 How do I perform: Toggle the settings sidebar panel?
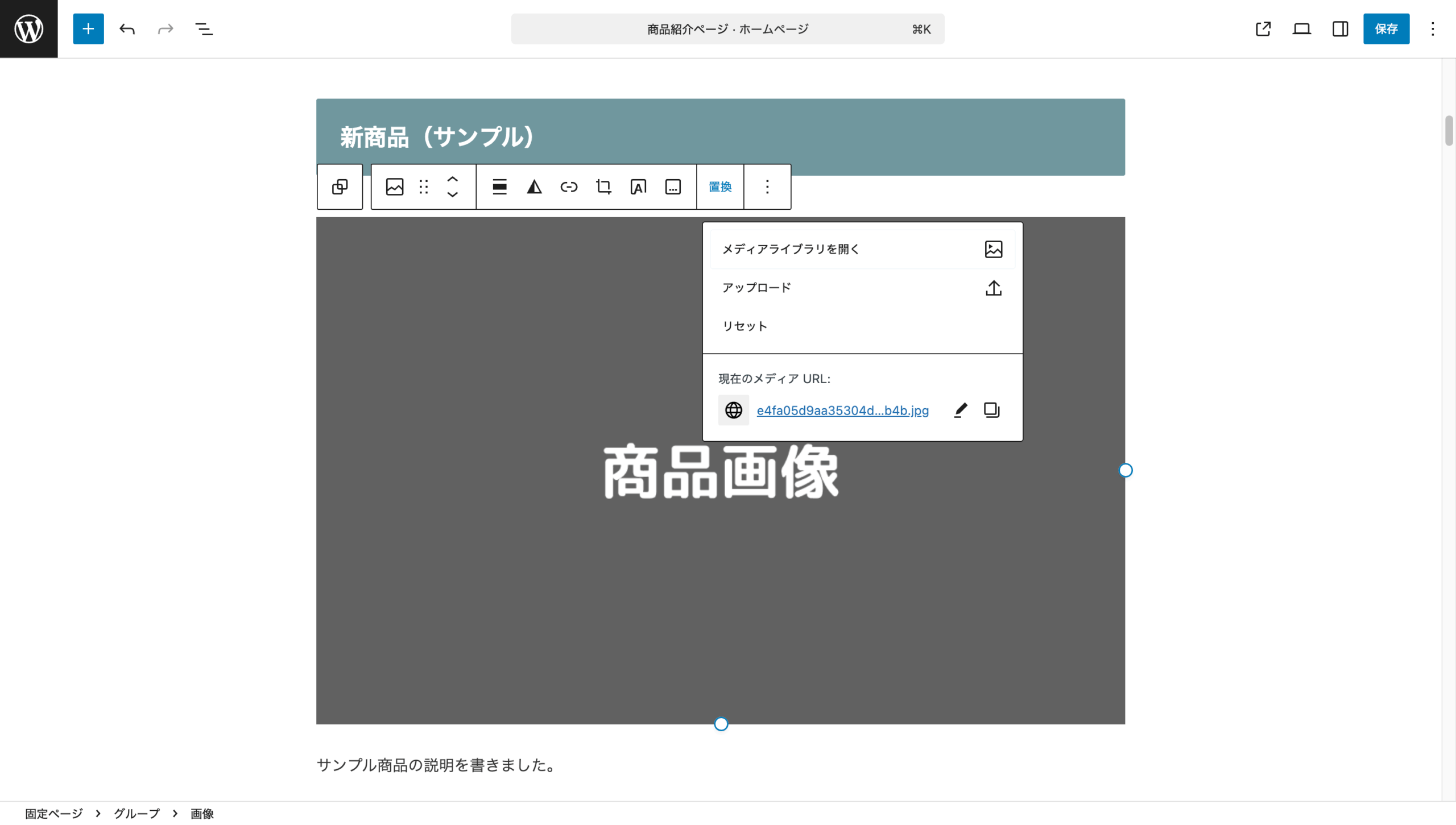point(1340,28)
